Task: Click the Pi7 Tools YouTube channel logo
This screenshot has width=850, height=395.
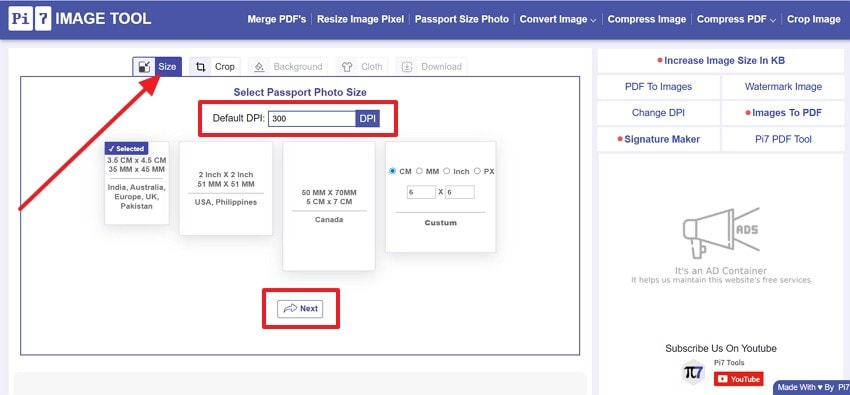Action: click(693, 372)
